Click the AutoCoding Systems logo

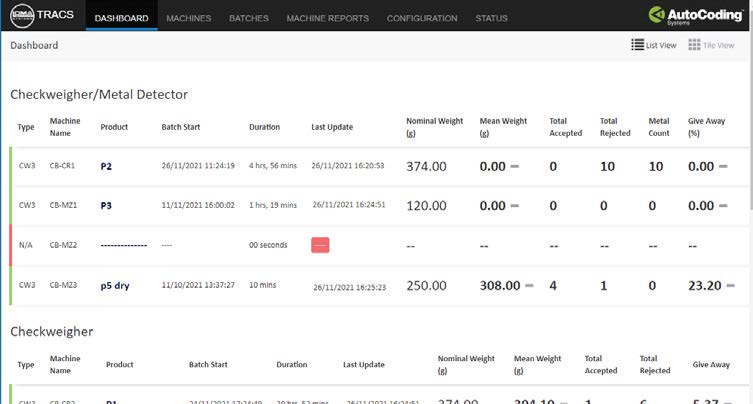click(x=694, y=16)
